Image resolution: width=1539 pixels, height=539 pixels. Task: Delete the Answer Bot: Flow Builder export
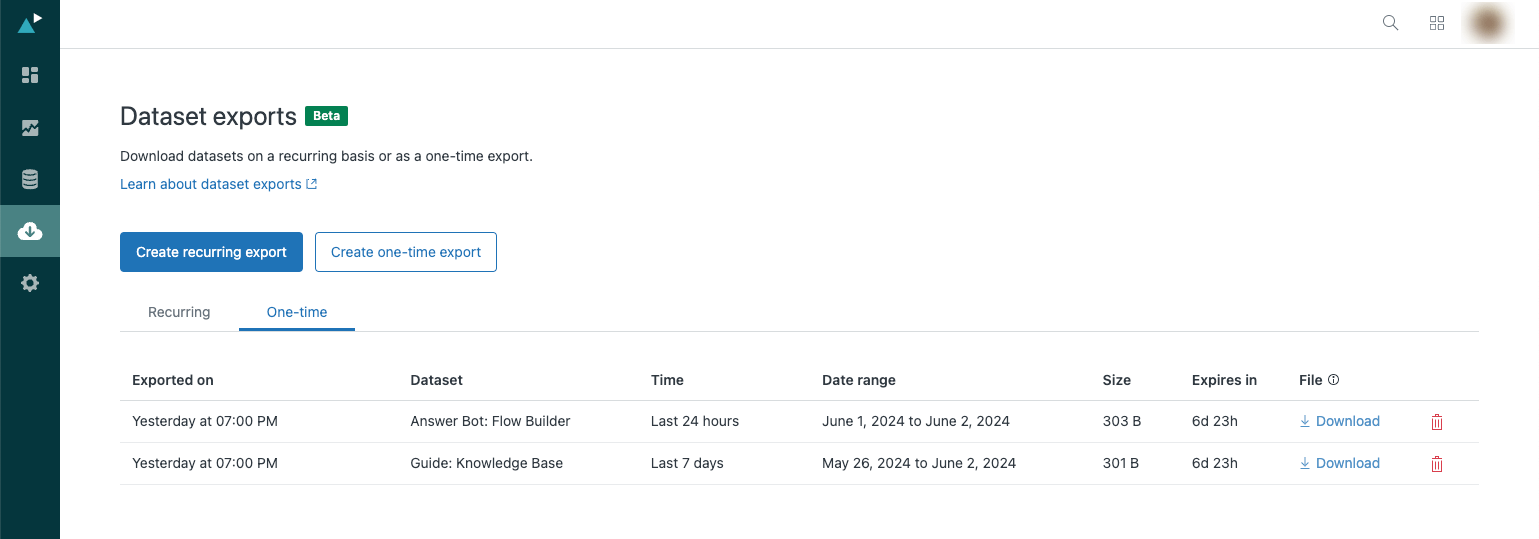click(x=1437, y=422)
